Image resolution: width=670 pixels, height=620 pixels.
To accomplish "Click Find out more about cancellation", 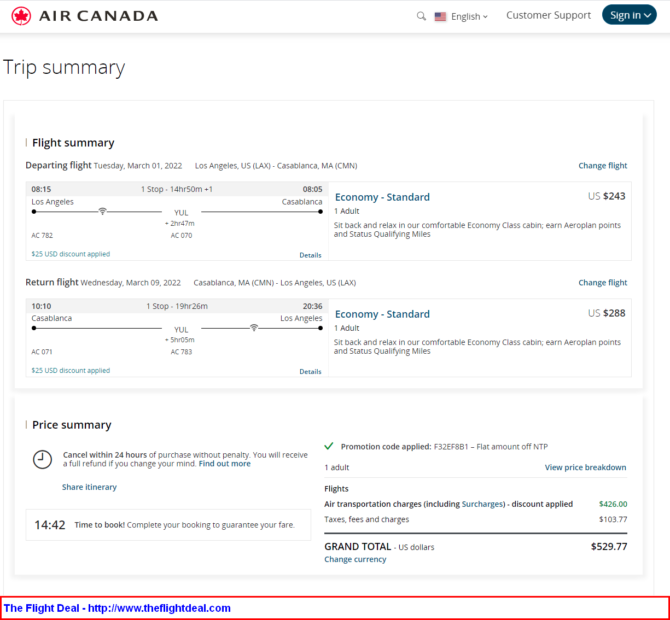I will 225,464.
